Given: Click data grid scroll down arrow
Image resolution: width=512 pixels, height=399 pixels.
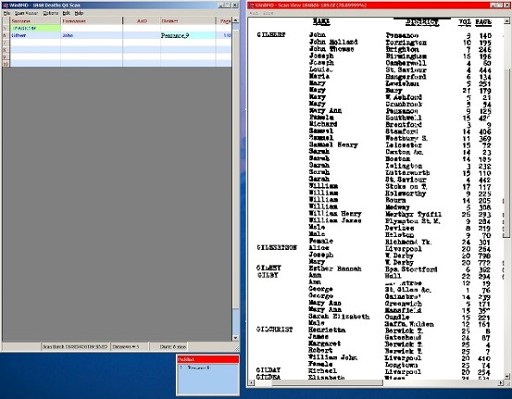Looking at the screenshot, I should [x=235, y=338].
